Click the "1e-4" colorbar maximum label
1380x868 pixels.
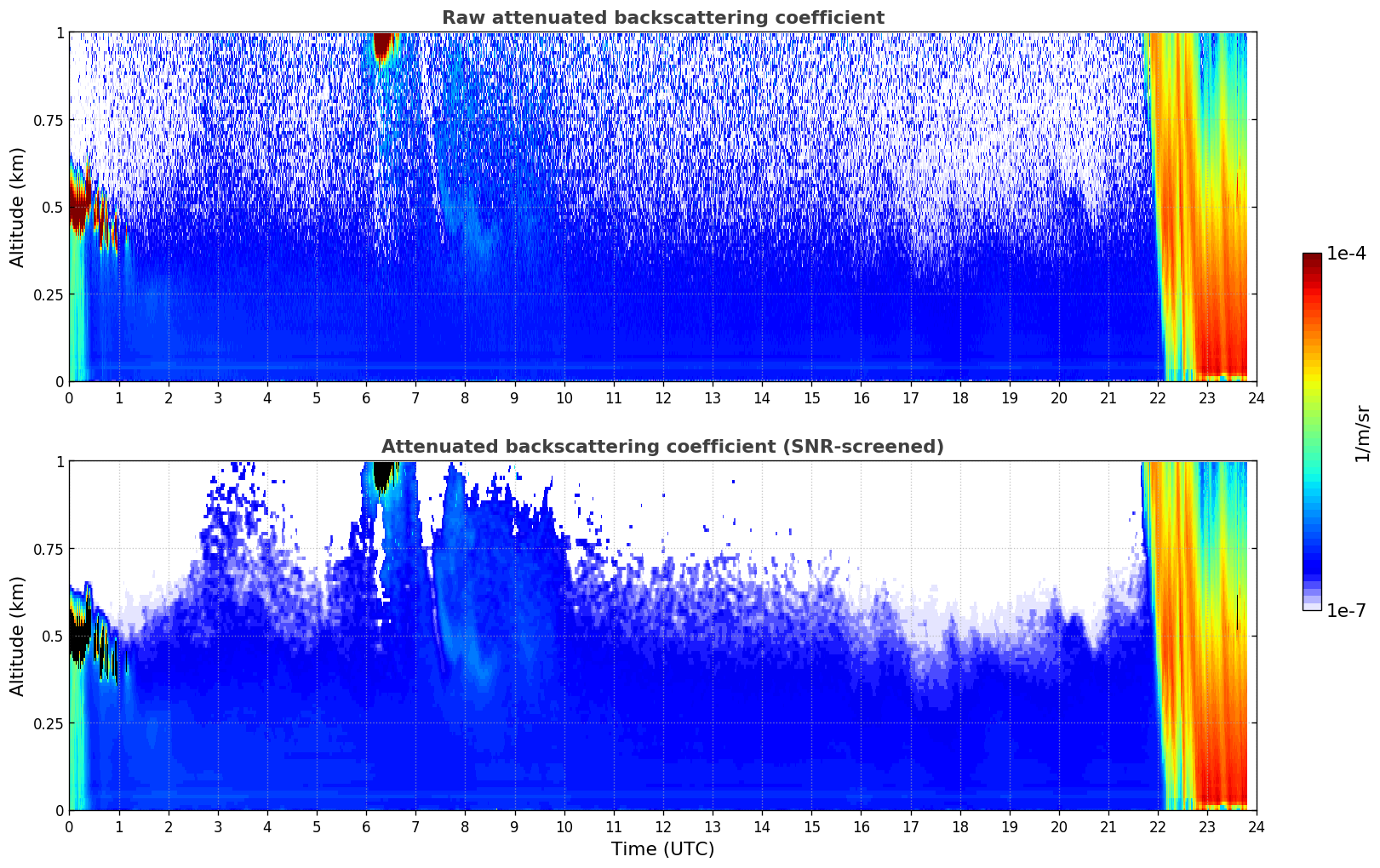pyautogui.click(x=1346, y=254)
